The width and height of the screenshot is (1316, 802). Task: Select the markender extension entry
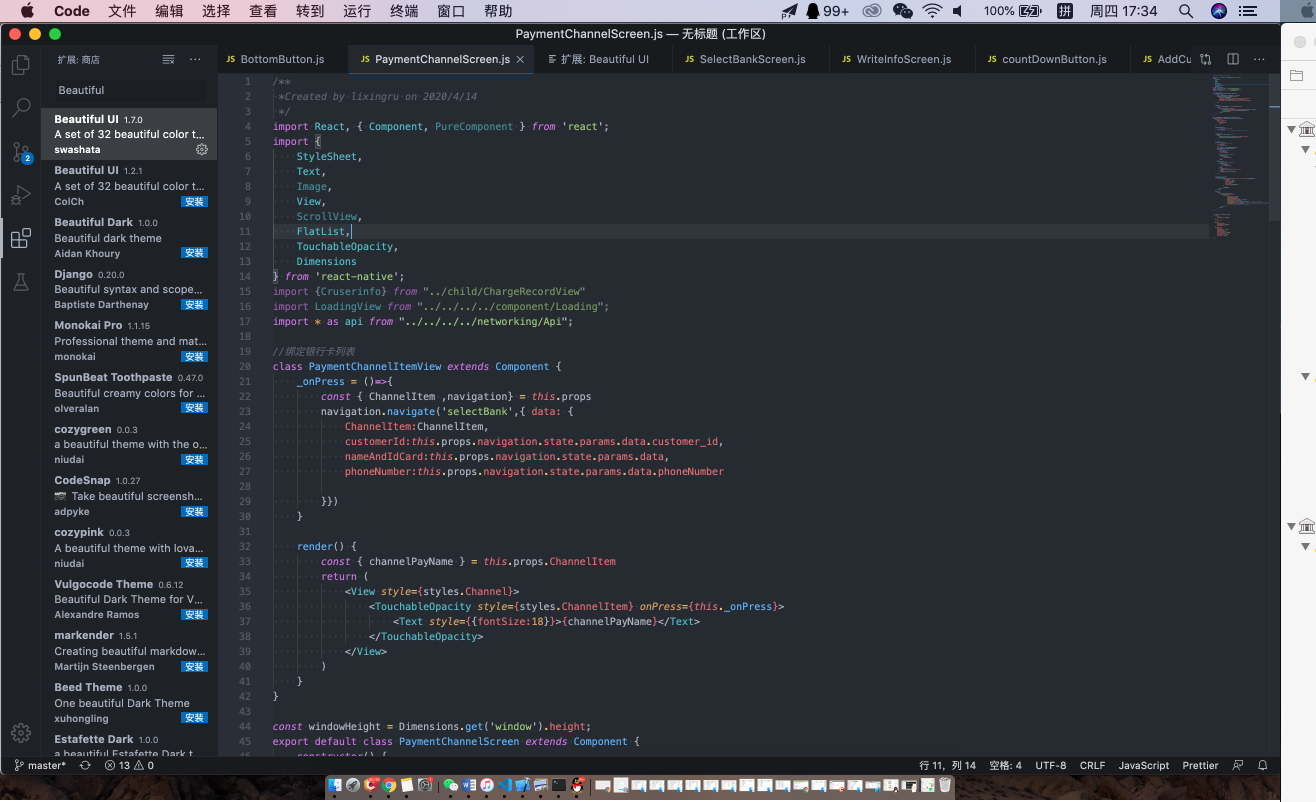pyautogui.click(x=129, y=651)
